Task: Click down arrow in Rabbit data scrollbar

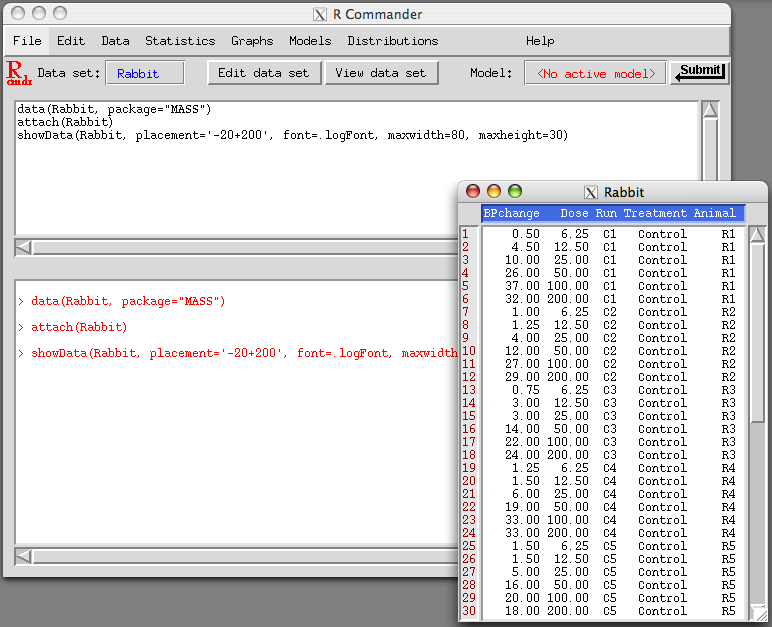Action: point(757,611)
